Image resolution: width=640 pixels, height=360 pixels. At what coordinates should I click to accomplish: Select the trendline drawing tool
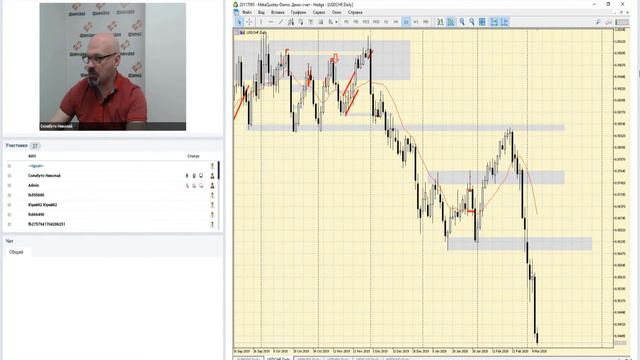click(x=281, y=22)
